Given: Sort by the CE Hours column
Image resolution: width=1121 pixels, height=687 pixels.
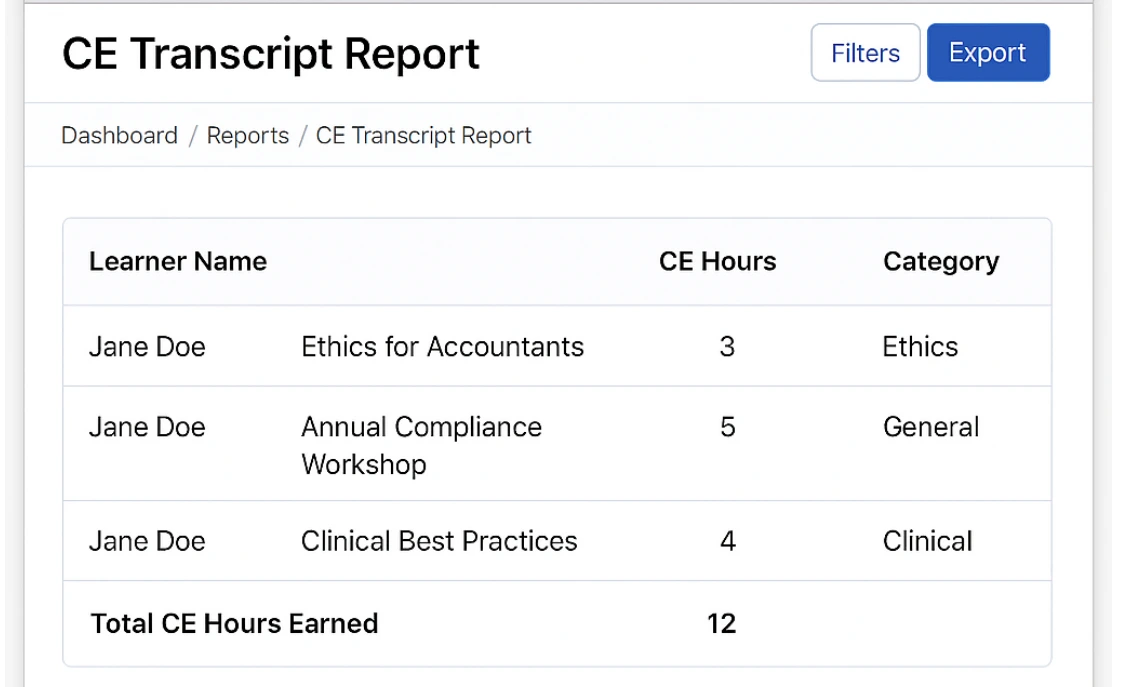Looking at the screenshot, I should (x=717, y=261).
